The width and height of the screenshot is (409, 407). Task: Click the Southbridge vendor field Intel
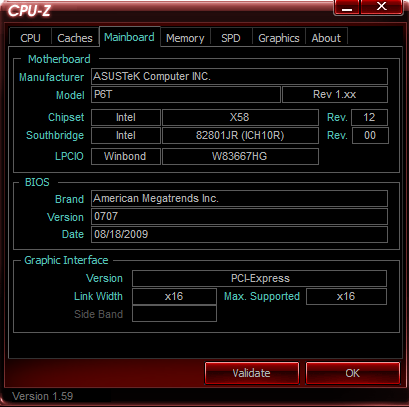[126, 135]
